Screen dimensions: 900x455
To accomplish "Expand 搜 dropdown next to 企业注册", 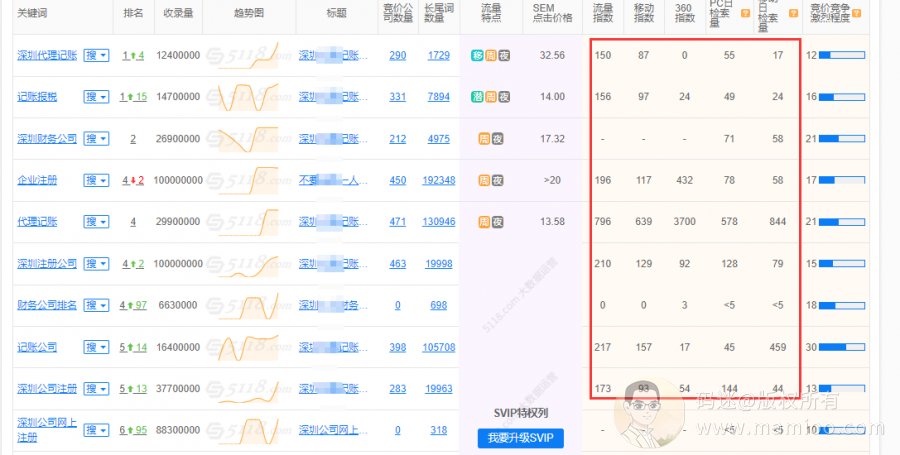I will [x=96, y=181].
